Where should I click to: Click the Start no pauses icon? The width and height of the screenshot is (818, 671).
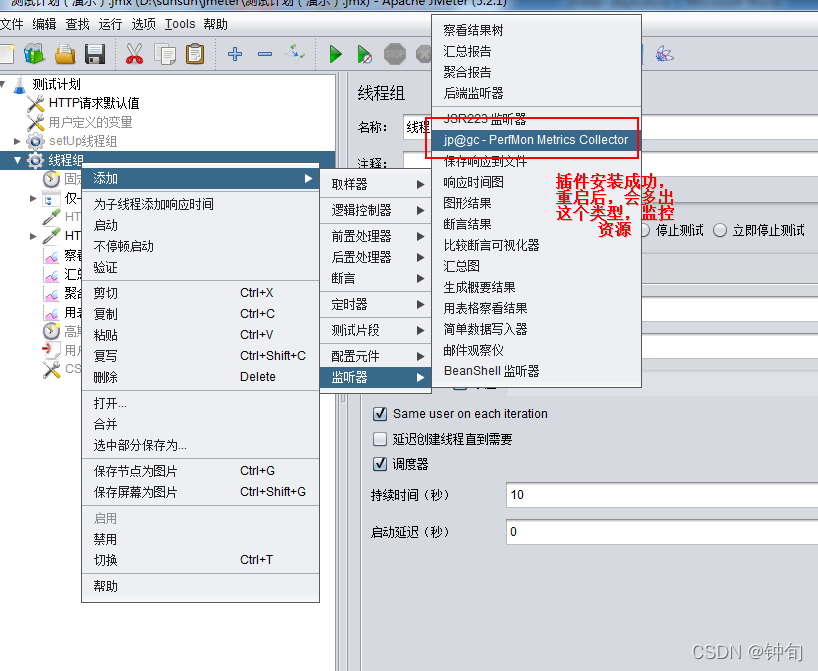tap(364, 54)
